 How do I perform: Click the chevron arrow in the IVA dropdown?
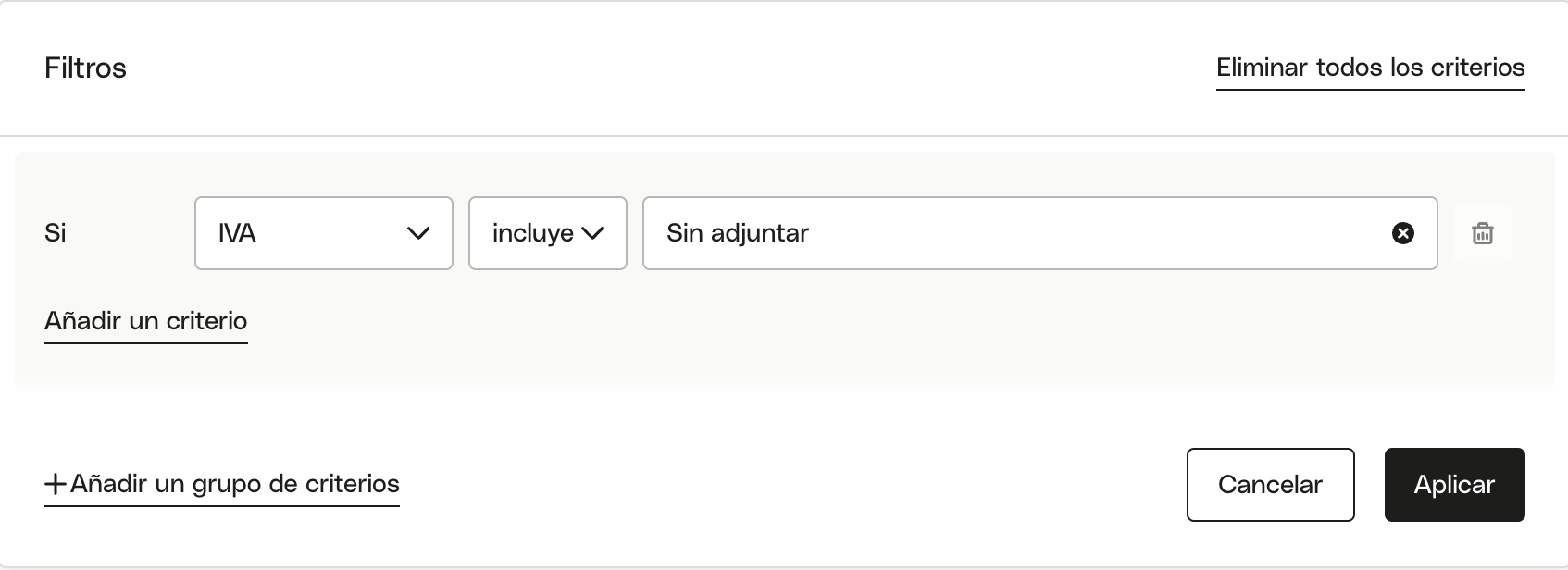[x=418, y=233]
